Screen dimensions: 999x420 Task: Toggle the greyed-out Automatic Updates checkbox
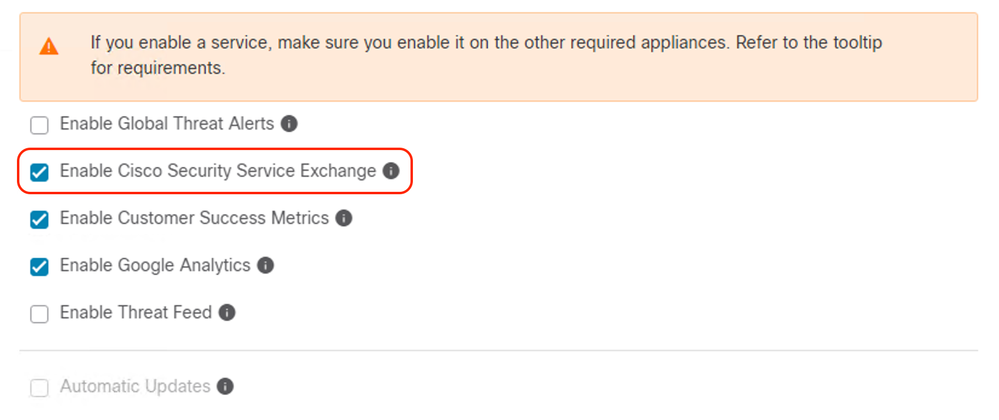(40, 387)
